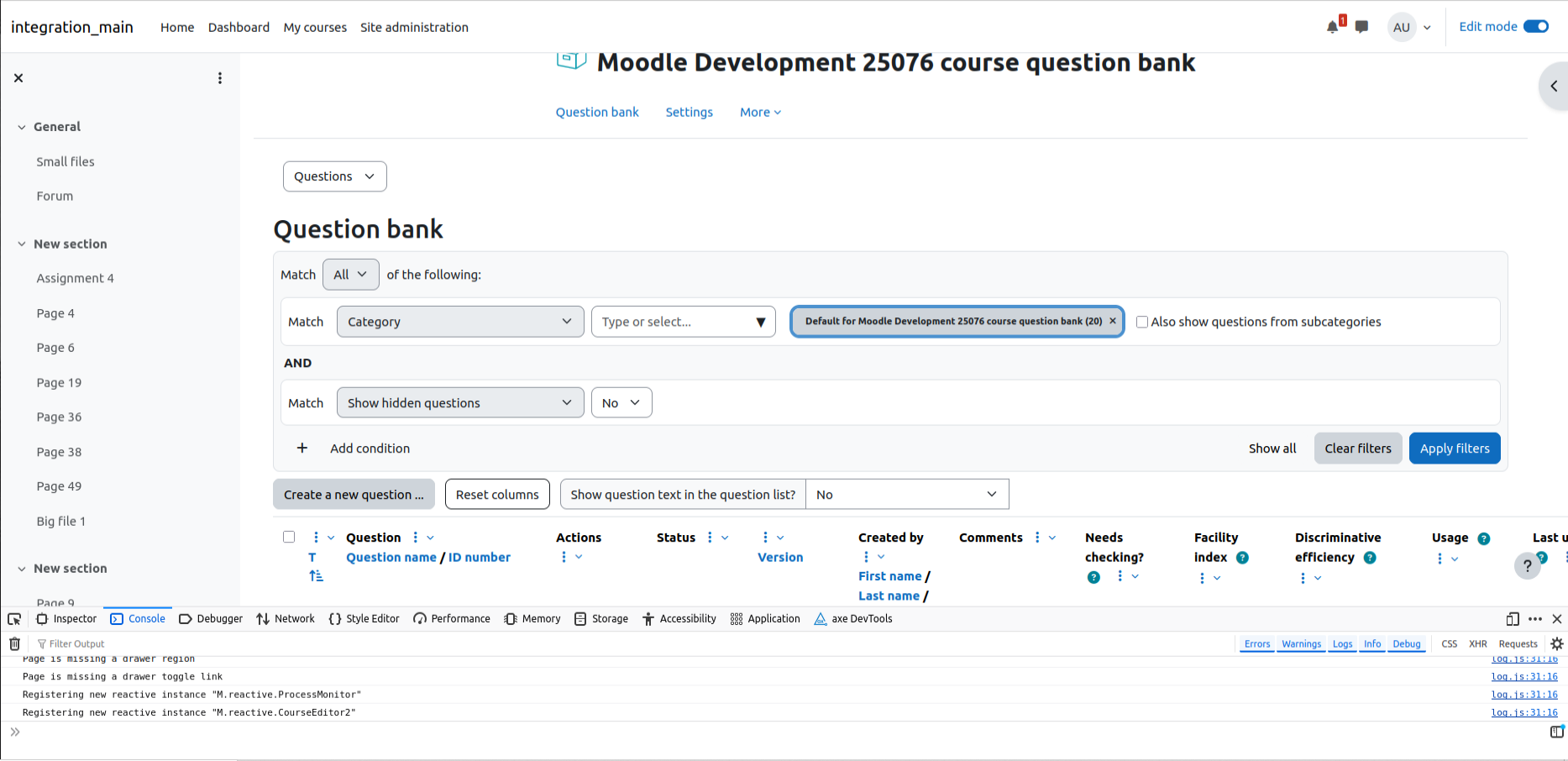1568x761 pixels.
Task: Open the hidden questions No dropdown
Action: [621, 403]
